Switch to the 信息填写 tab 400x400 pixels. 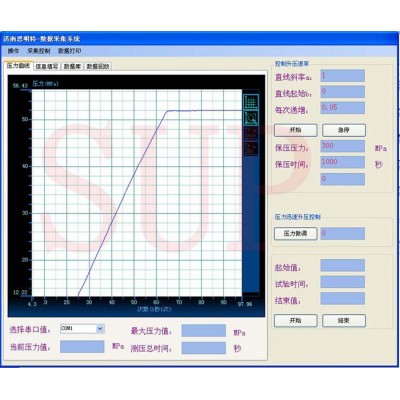(47, 67)
